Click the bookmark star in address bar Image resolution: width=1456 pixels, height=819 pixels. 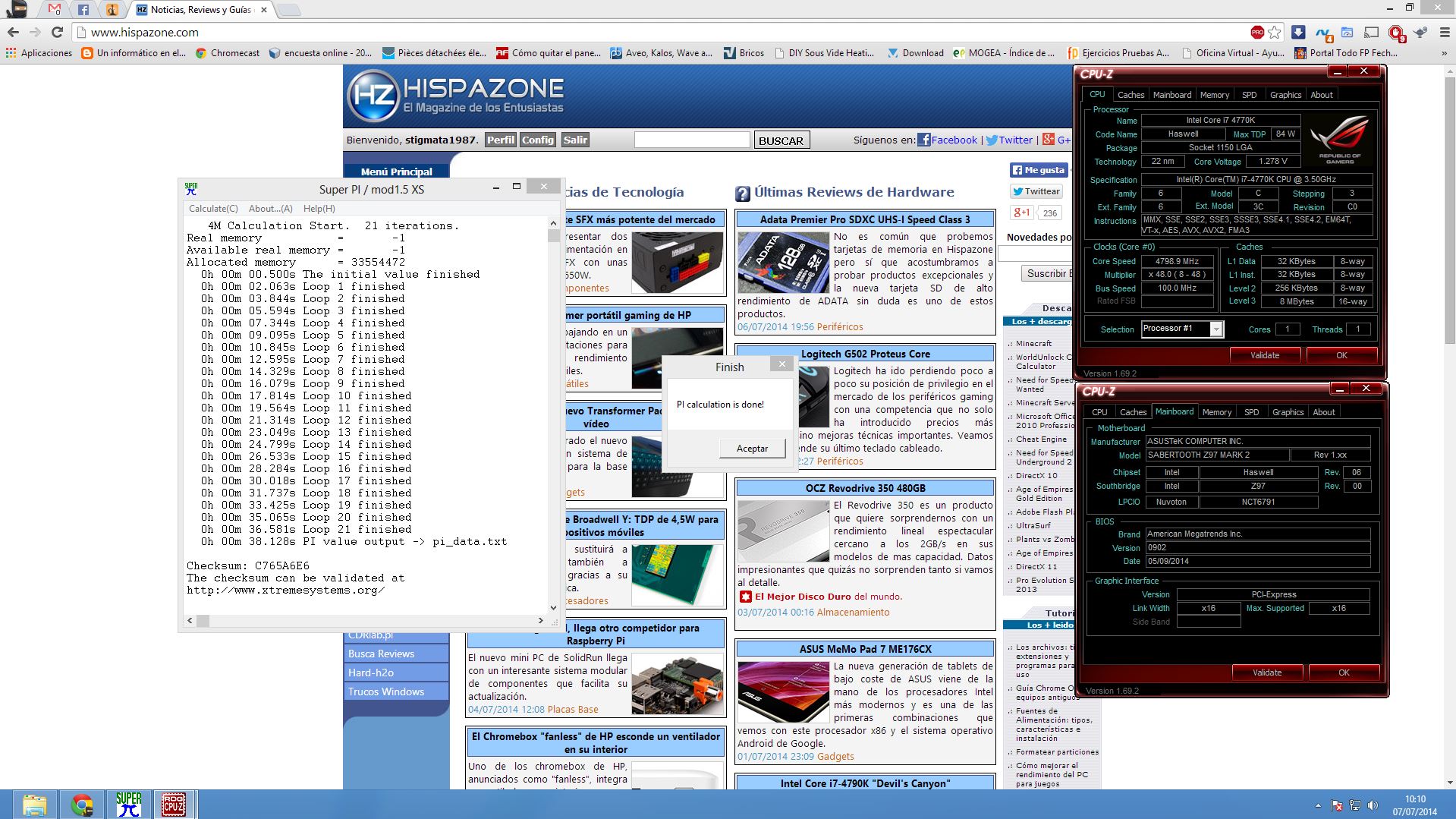pos(1275,32)
